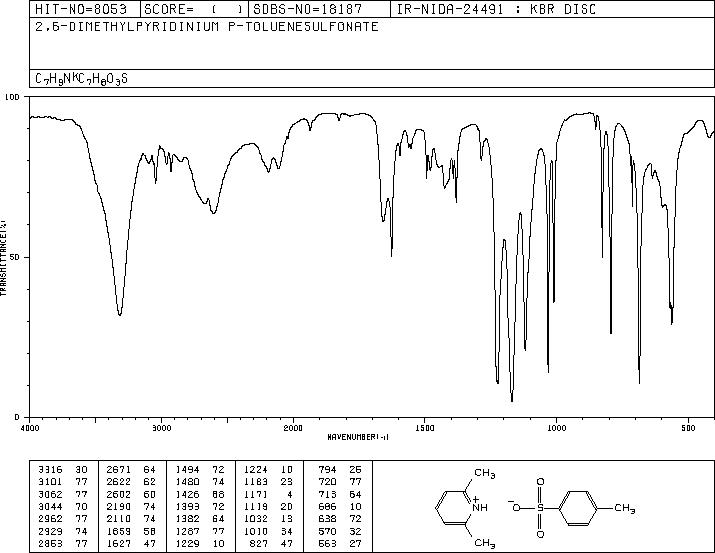This screenshot has height=553, width=715.
Task: Click the WAVENUMBER axis title
Action: coord(358,437)
